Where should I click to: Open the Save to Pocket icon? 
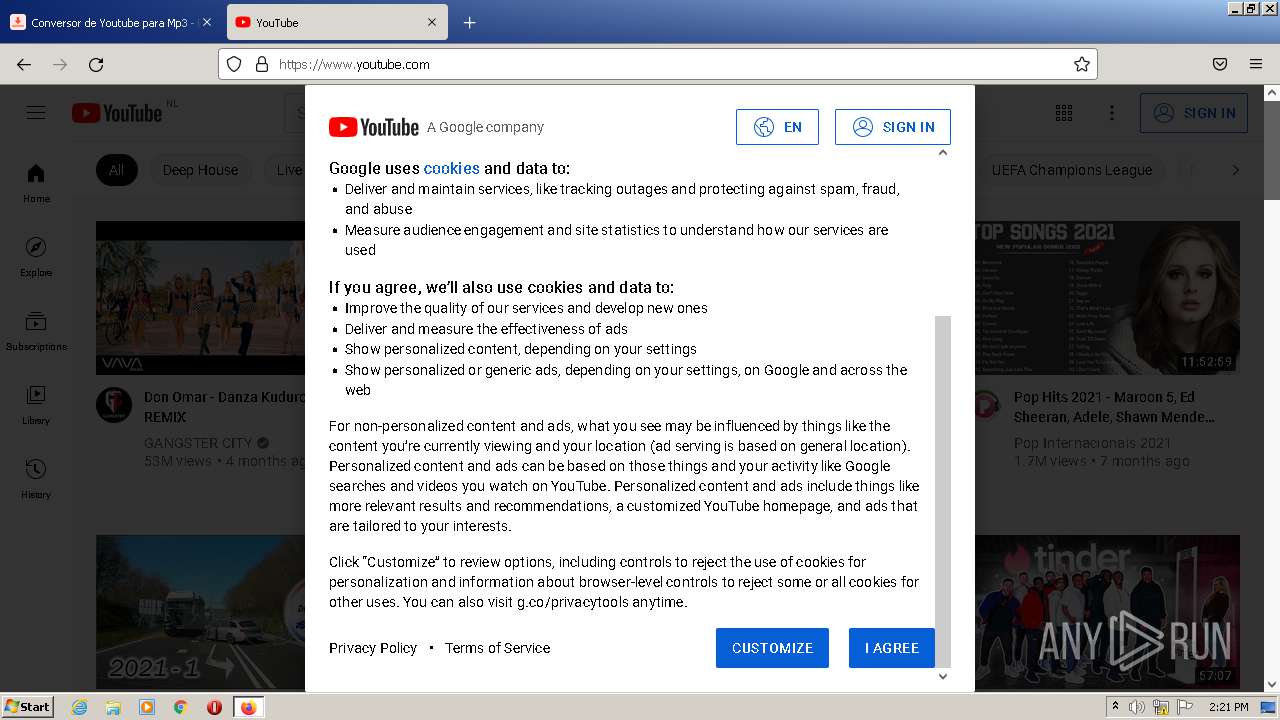(x=1220, y=64)
